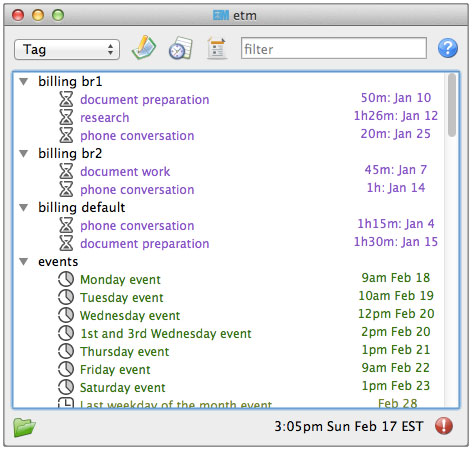
Task: Select the 'Wednesday event' row
Action: (x=130, y=316)
